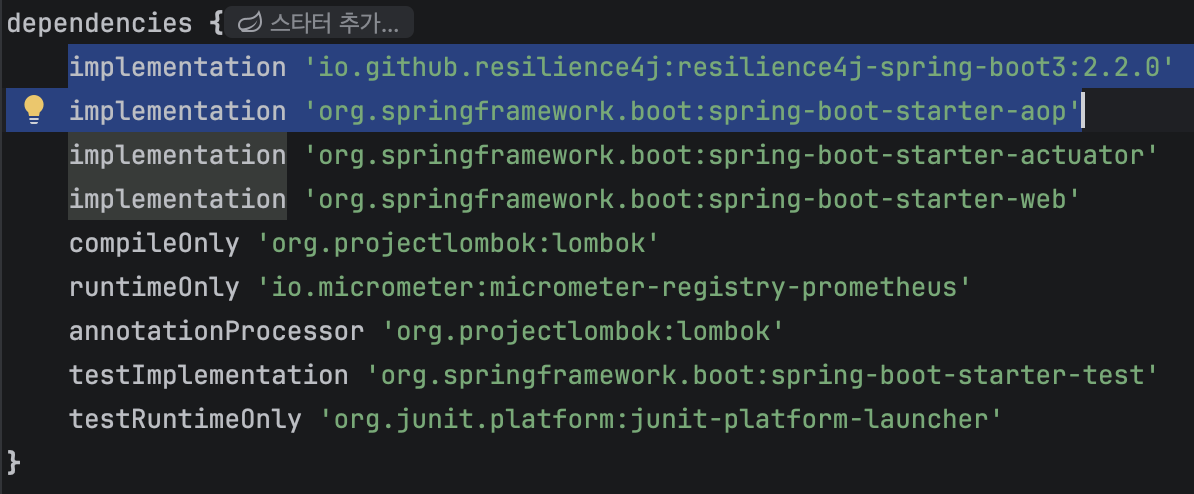Click 'runtimeOnly' configuration keyword
The height and width of the screenshot is (494, 1194).
point(155,288)
